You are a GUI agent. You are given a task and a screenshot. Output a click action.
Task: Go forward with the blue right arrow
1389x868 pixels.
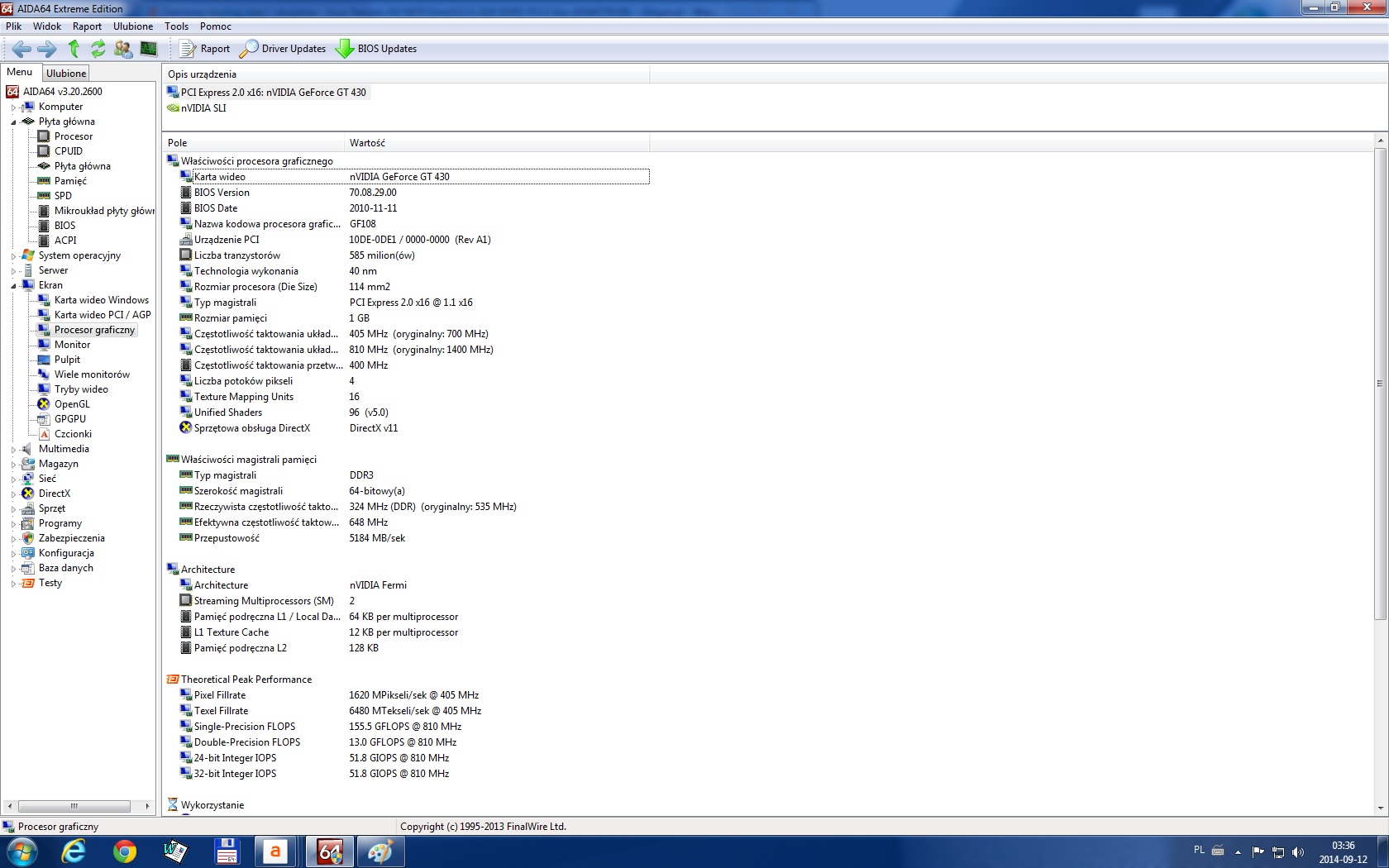point(47,49)
